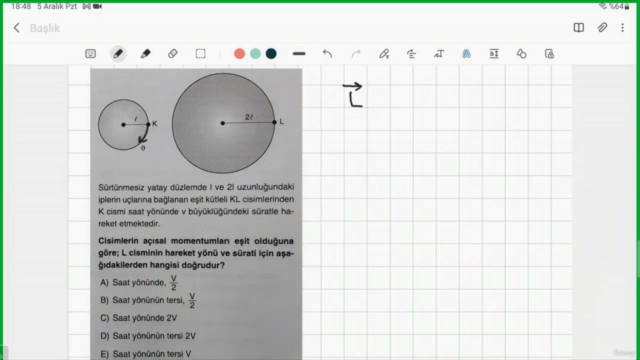The height and width of the screenshot is (360, 640).
Task: Edit the note title Başlık
Action: [x=45, y=28]
